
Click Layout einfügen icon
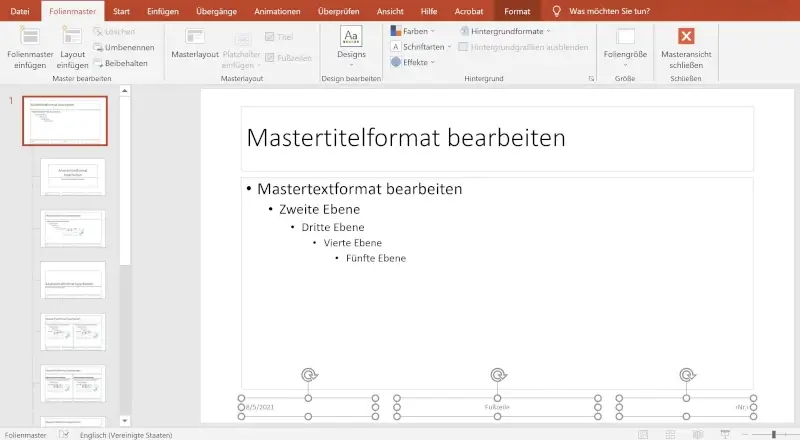click(72, 36)
